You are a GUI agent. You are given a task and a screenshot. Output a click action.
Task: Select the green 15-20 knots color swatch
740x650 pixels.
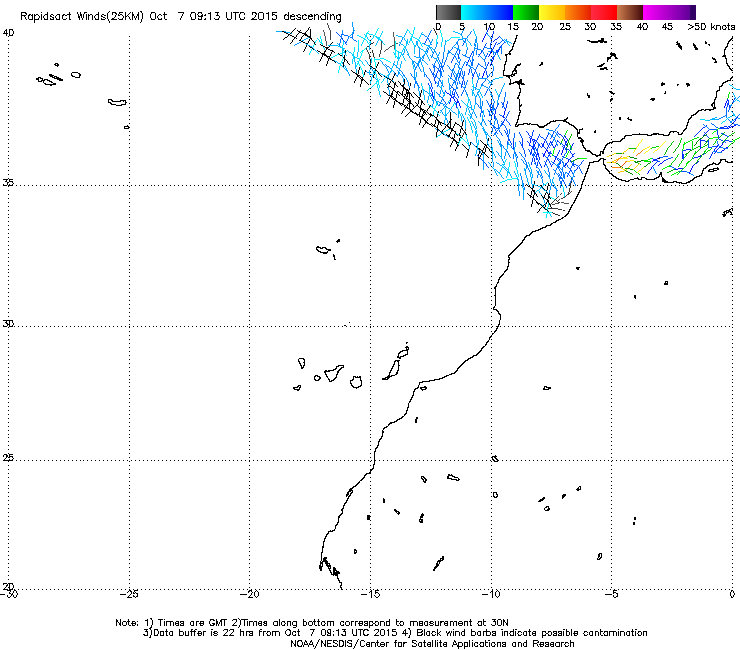[526, 12]
